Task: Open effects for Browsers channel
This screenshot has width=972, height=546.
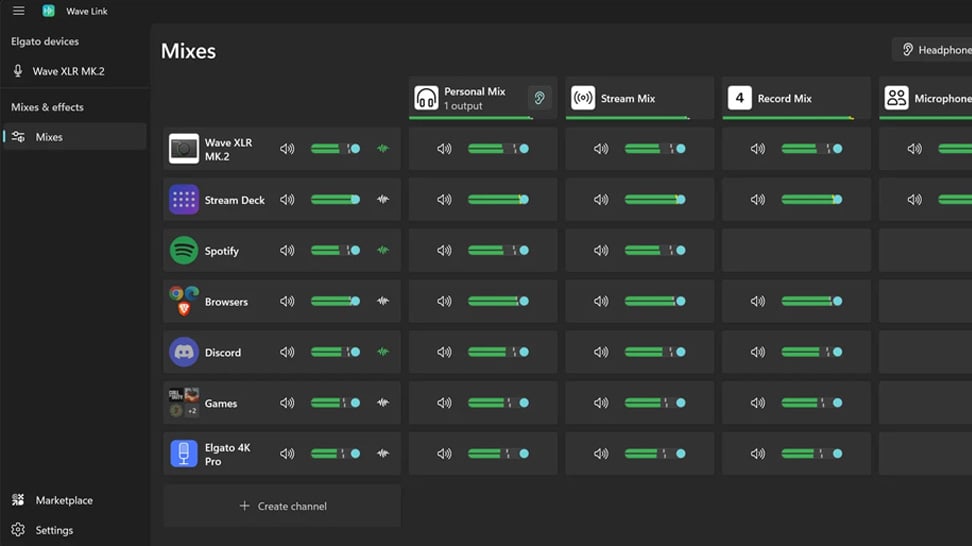Action: tap(383, 301)
